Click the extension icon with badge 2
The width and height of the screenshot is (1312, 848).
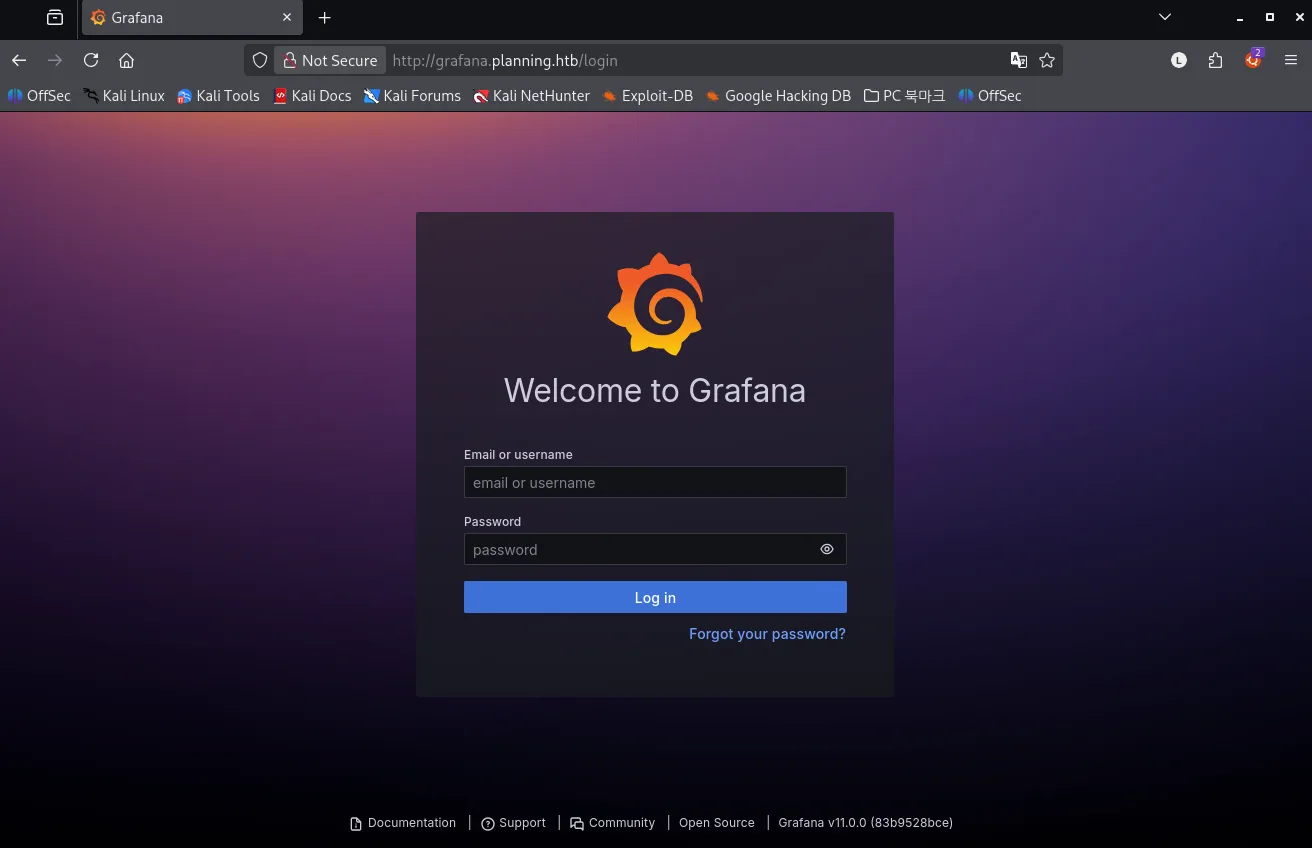[x=1254, y=59]
